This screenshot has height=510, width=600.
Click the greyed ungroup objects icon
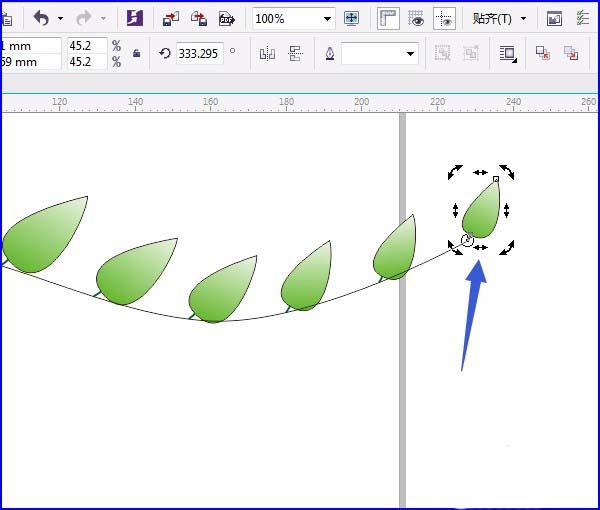(442, 53)
